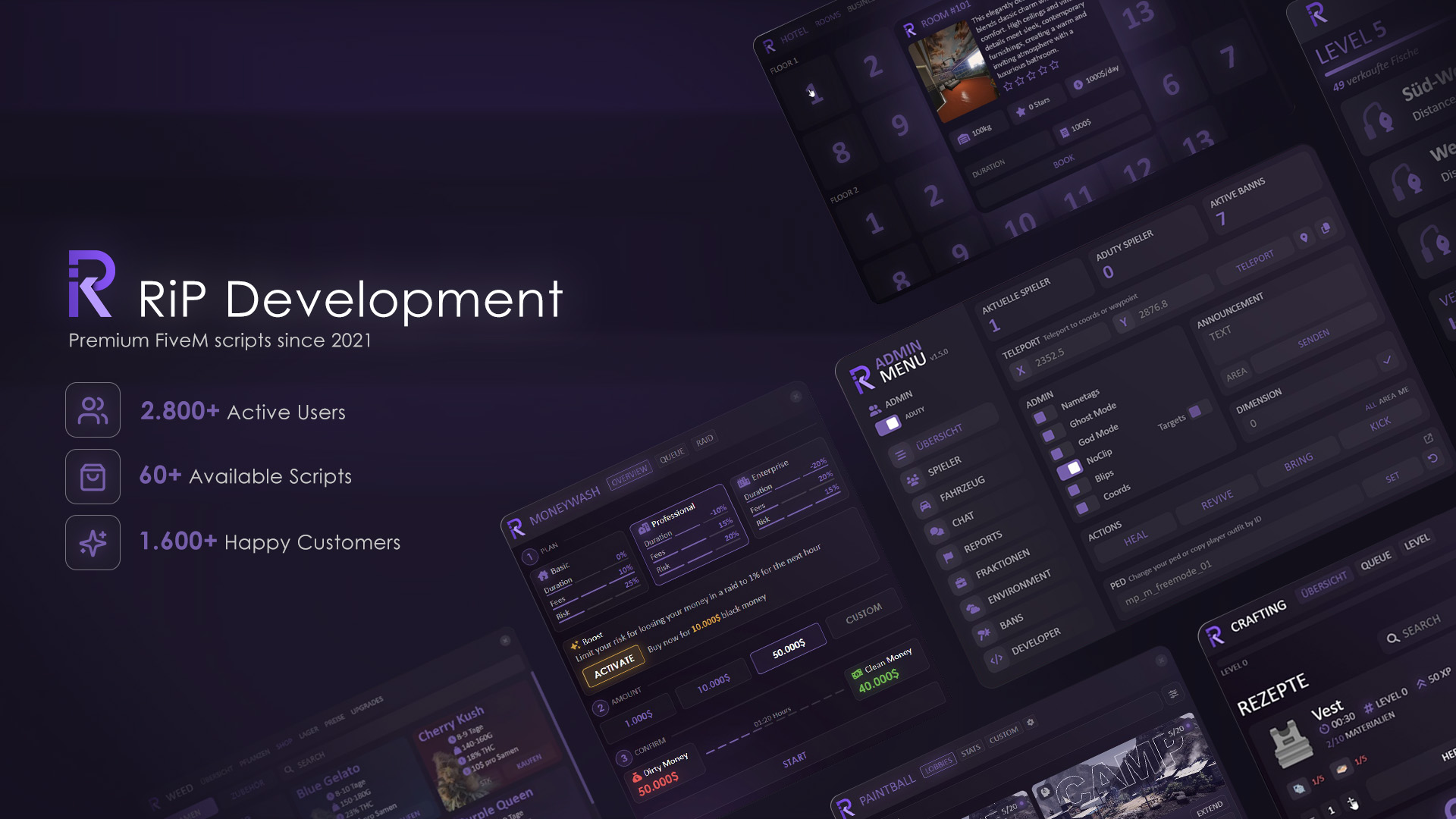
Task: Click the Chat bubbles icon in Admin Menu
Action: coord(937,532)
